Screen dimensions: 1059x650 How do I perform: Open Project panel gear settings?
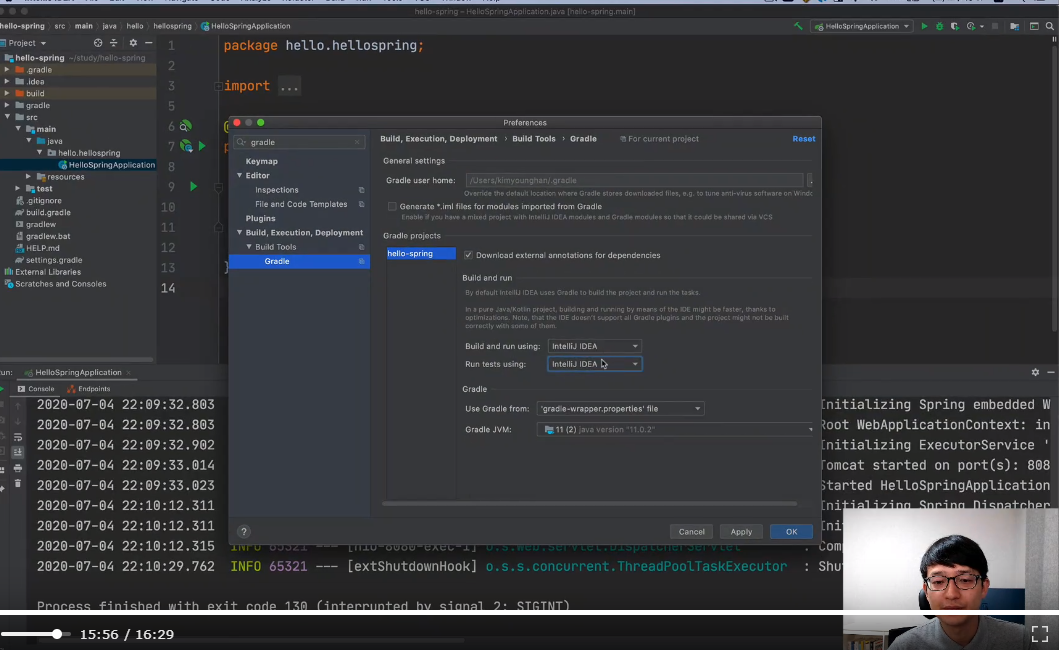tap(133, 43)
